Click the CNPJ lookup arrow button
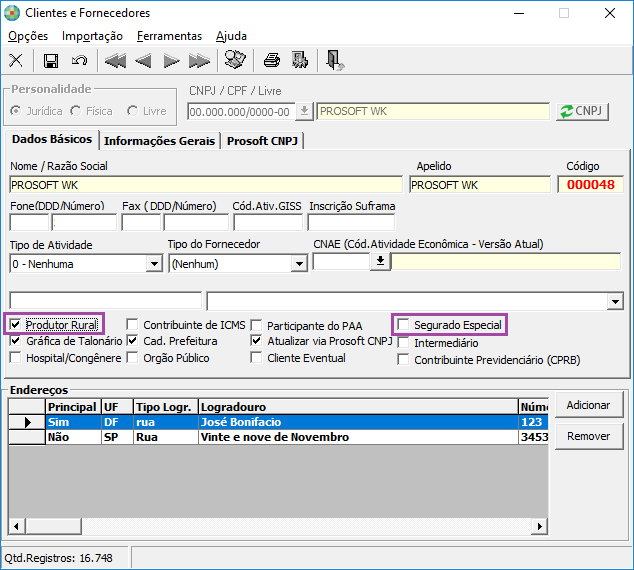The image size is (634, 570). pos(304,111)
